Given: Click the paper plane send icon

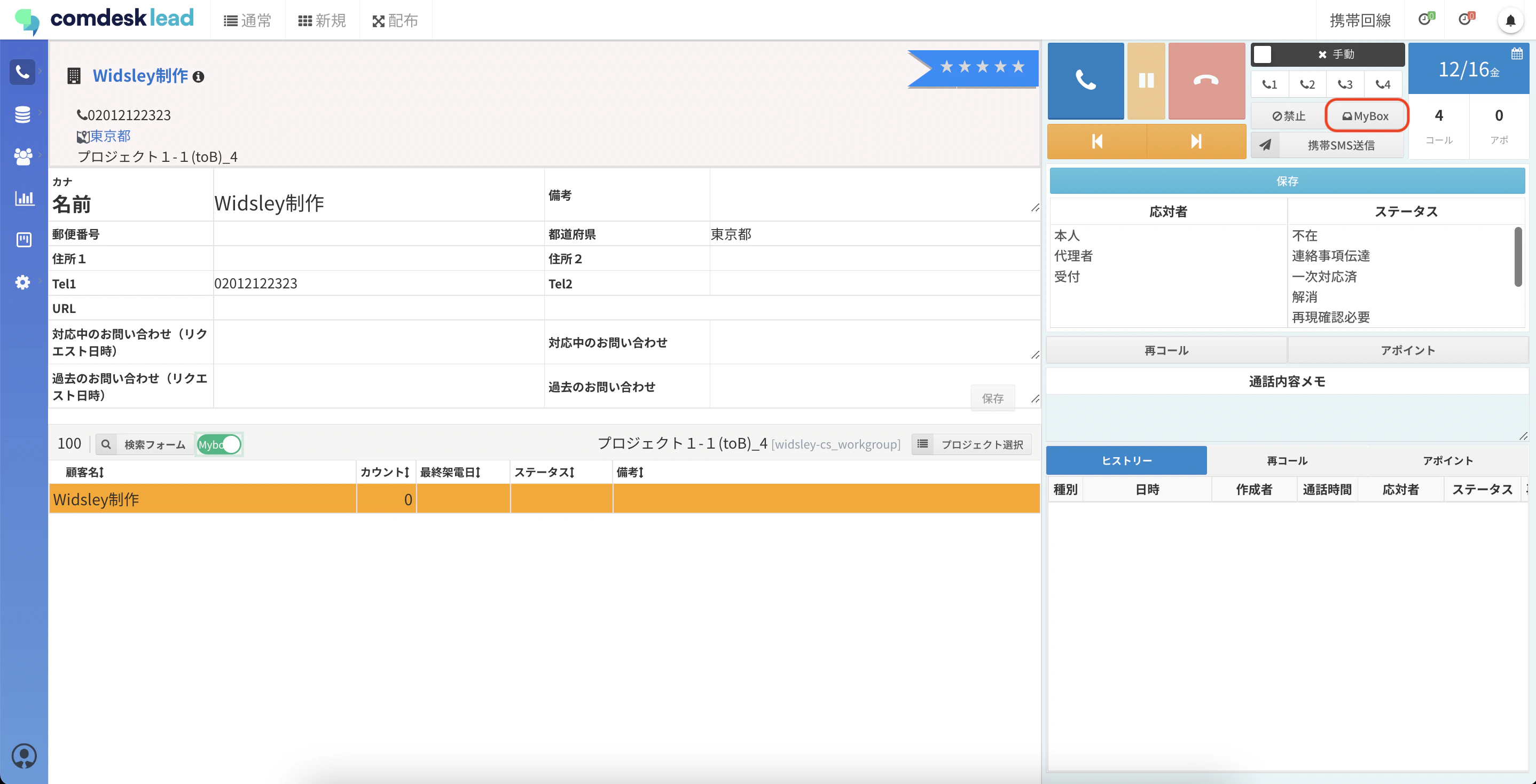Looking at the screenshot, I should click(x=1265, y=145).
